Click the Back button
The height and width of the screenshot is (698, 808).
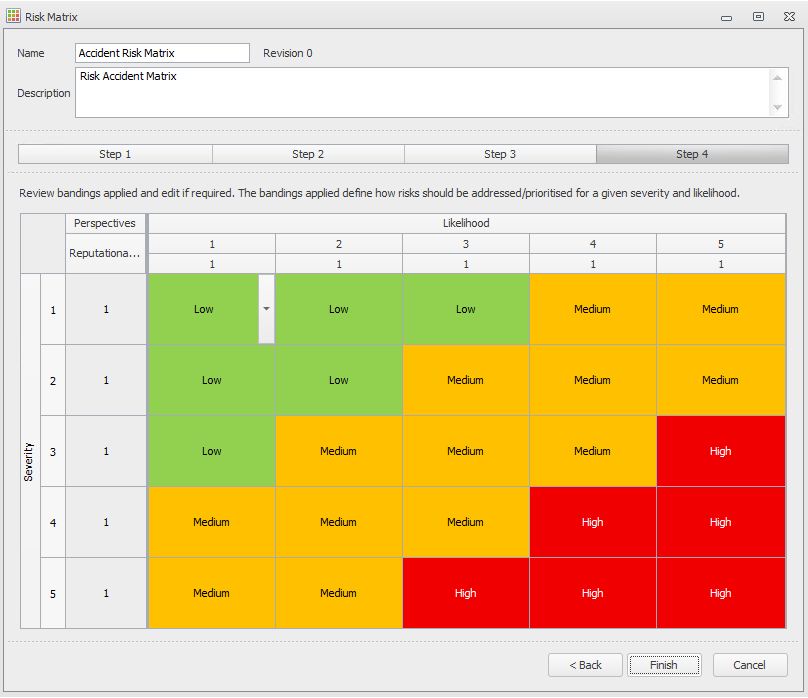point(585,665)
